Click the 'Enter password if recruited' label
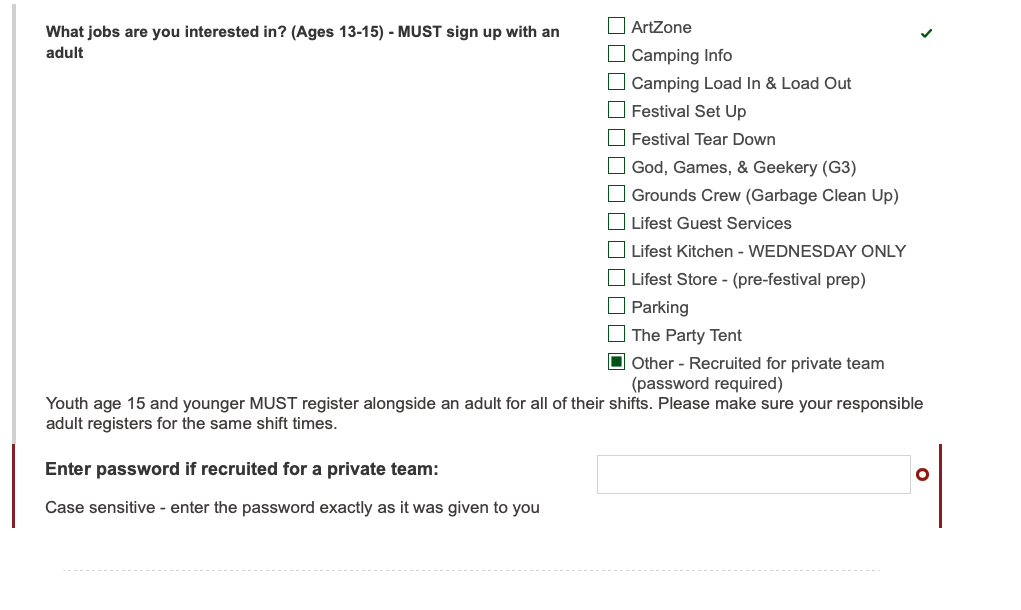 [x=242, y=469]
